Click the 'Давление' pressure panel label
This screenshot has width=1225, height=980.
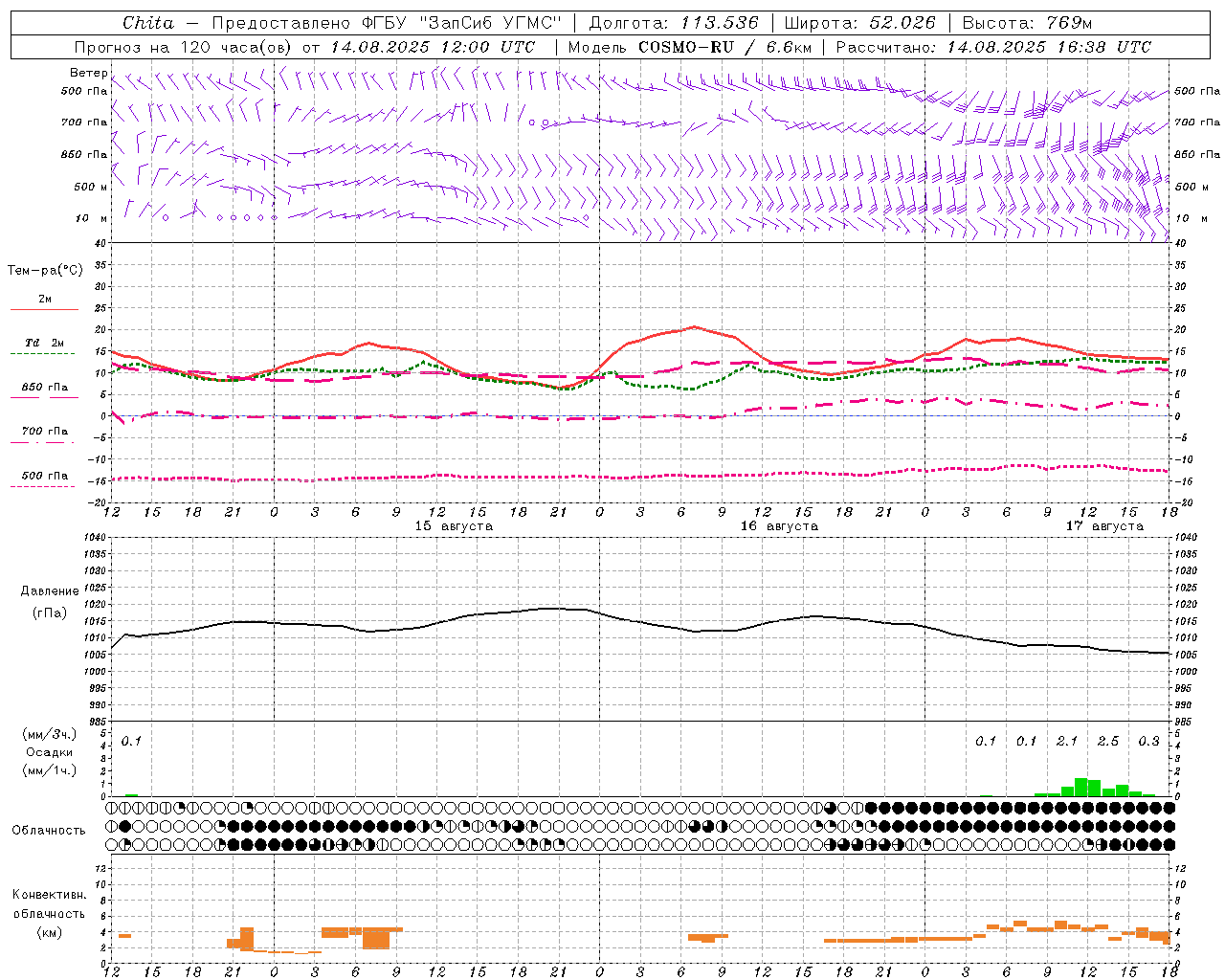pyautogui.click(x=50, y=591)
